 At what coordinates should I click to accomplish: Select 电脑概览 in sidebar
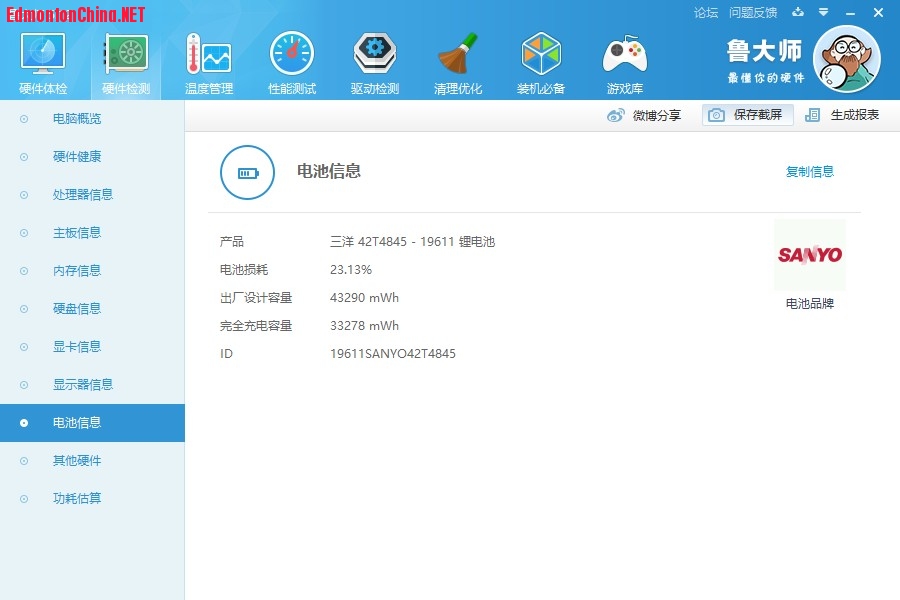(92, 119)
